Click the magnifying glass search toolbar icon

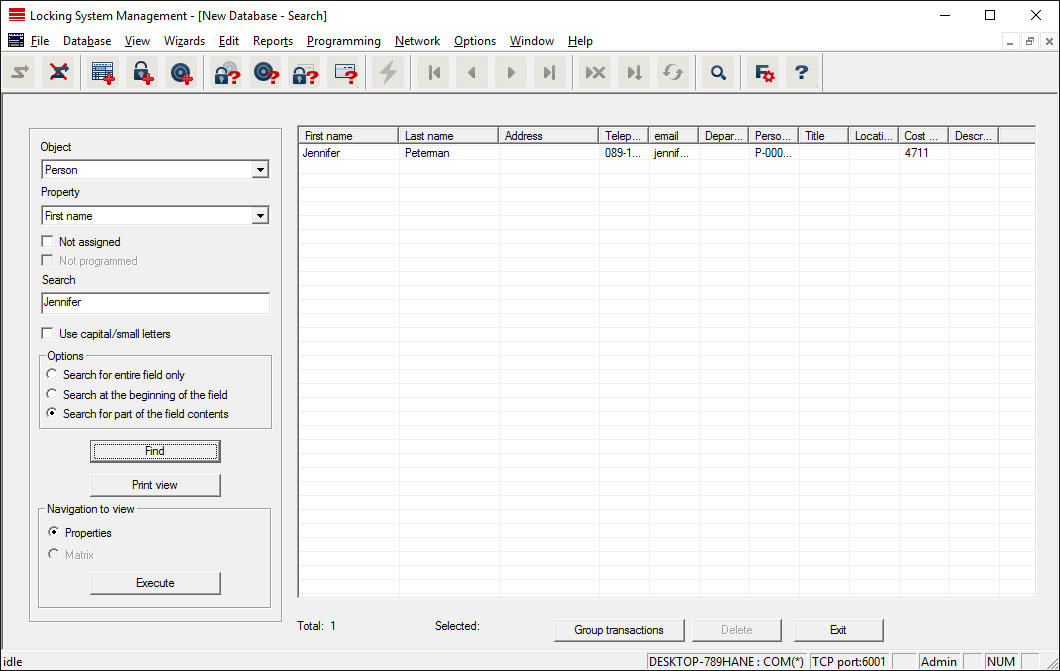(717, 73)
